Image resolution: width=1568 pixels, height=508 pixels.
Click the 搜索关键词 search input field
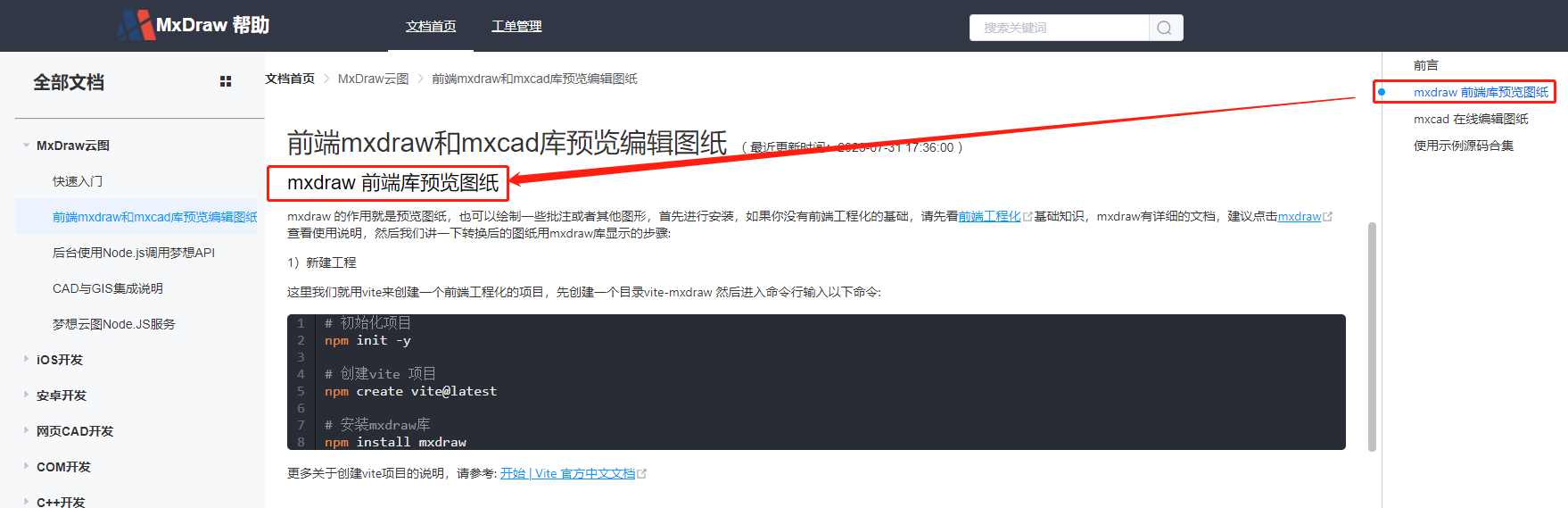(1059, 28)
